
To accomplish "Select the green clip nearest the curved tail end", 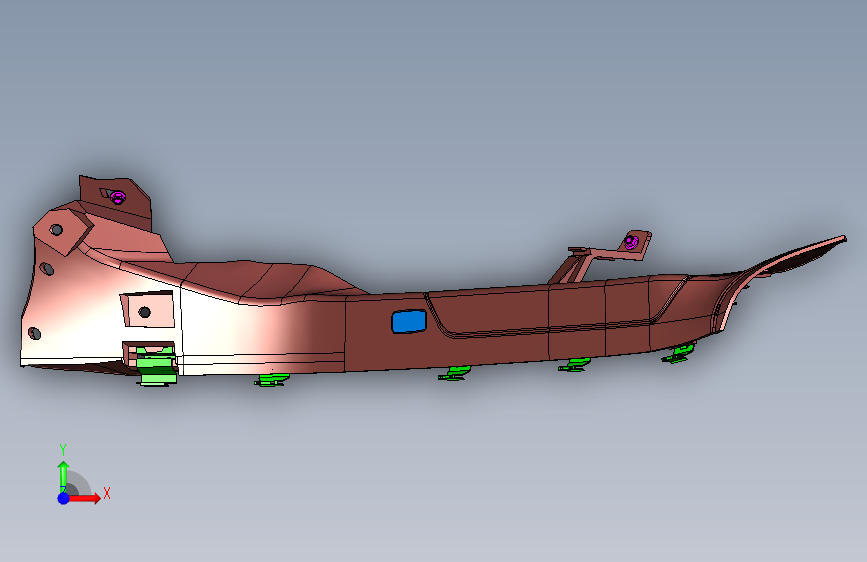I will tap(678, 354).
